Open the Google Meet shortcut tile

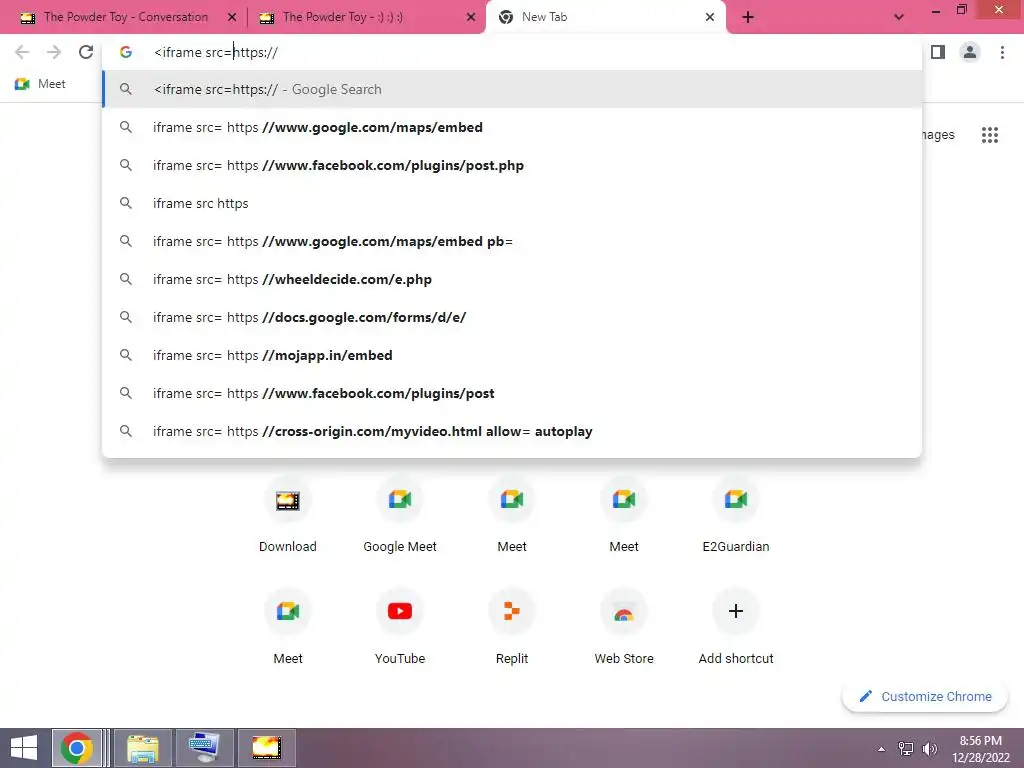tap(400, 516)
